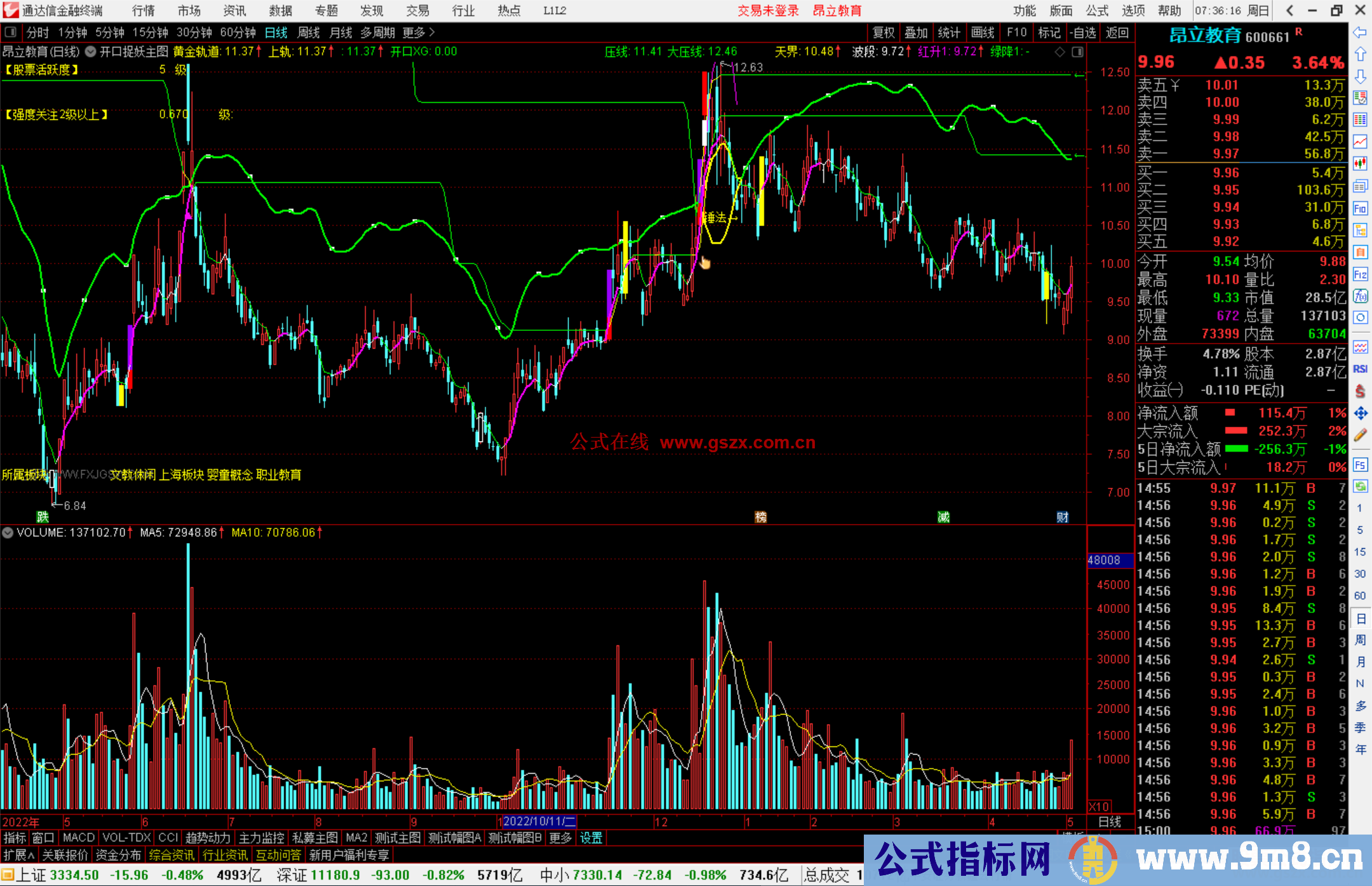The width and height of the screenshot is (1372, 886).
Task: Click the 交易未登录 login link
Action: 767,11
